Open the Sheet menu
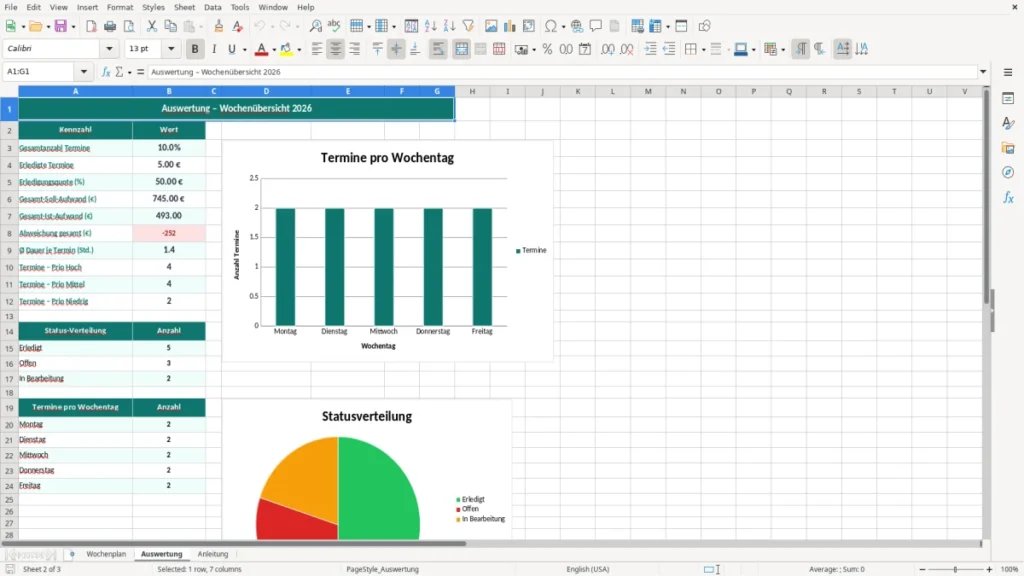The image size is (1024, 576). [x=184, y=7]
